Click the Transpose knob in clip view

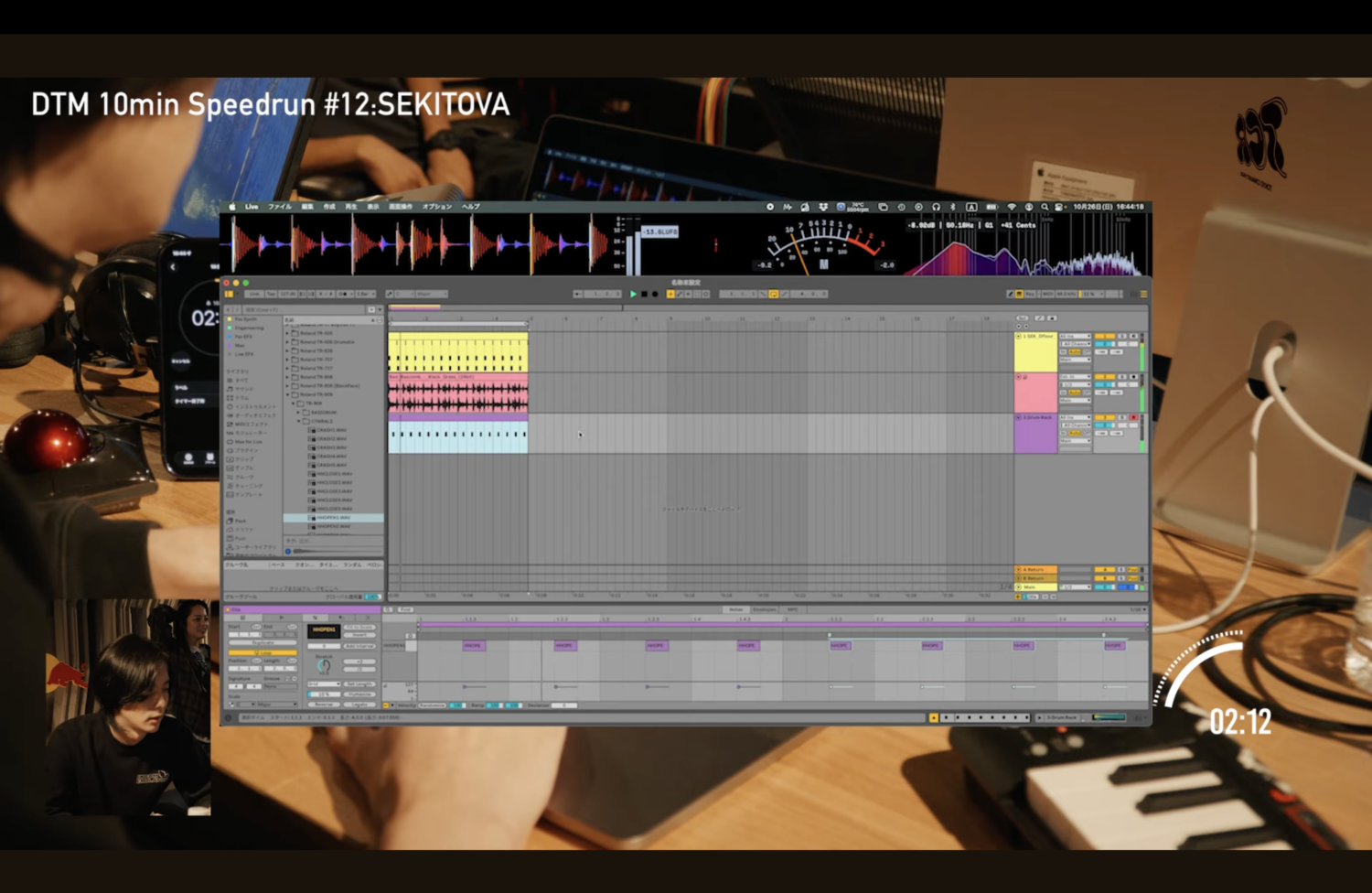pyautogui.click(x=324, y=666)
